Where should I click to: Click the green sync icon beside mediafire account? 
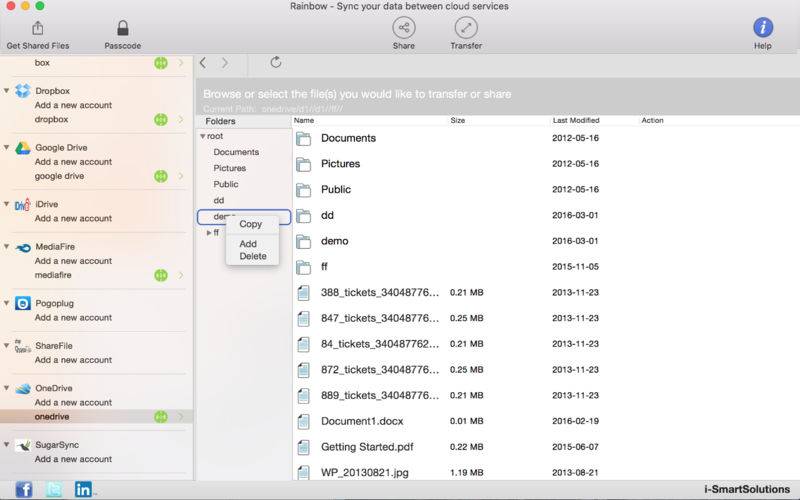click(x=161, y=275)
